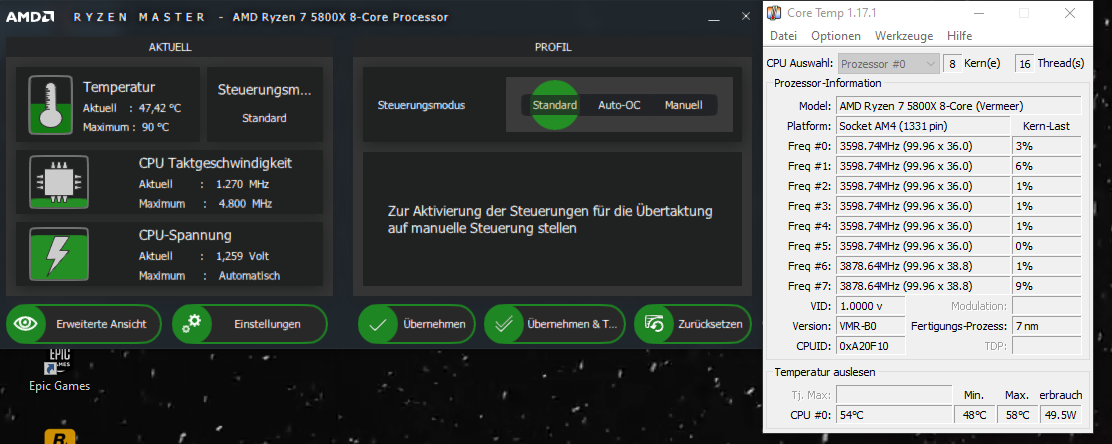Viewport: 1112px width, 444px height.
Task: Click the CPUID value 0xA20F10
Action: tap(871, 346)
